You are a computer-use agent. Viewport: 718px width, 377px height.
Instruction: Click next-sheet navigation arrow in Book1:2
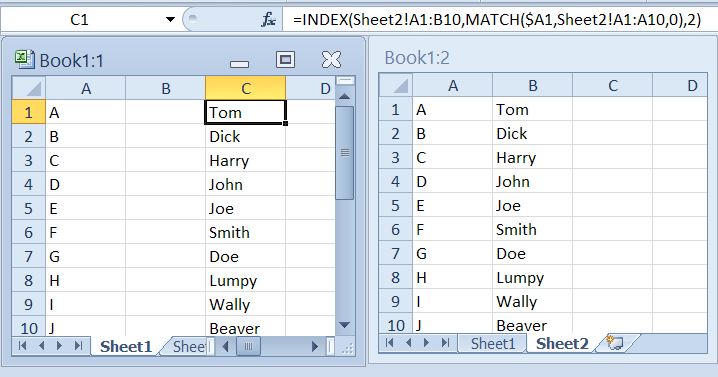pos(427,343)
